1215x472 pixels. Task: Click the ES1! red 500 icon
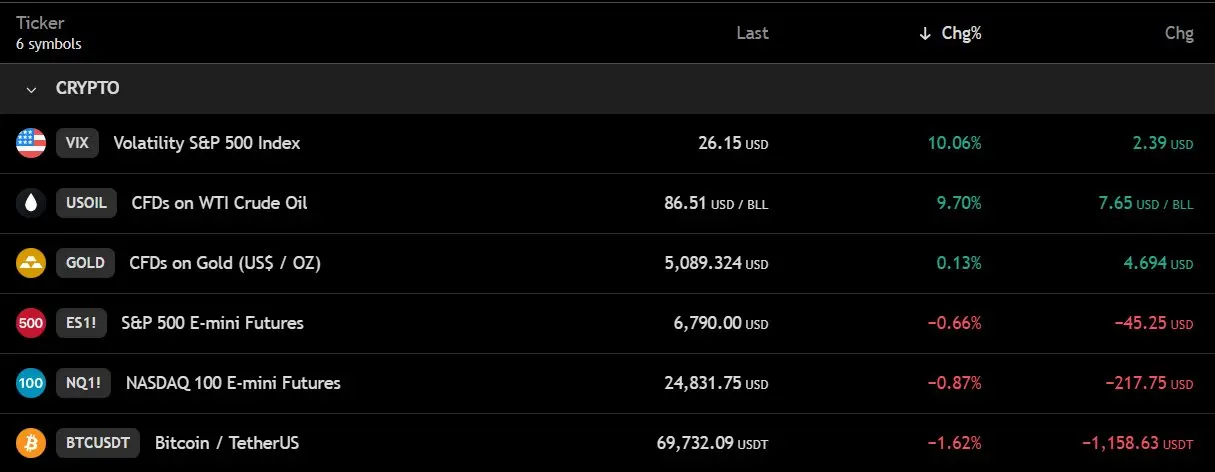(31, 323)
